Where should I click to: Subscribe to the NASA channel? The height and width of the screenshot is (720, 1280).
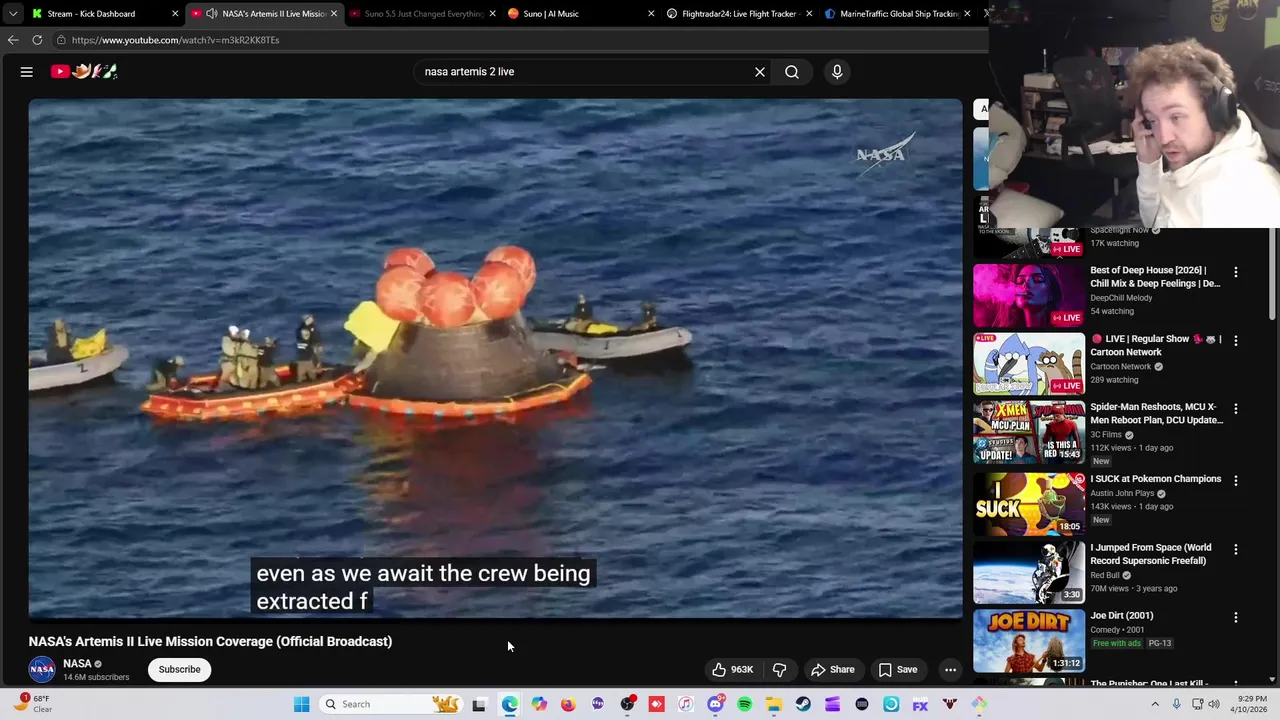(180, 669)
